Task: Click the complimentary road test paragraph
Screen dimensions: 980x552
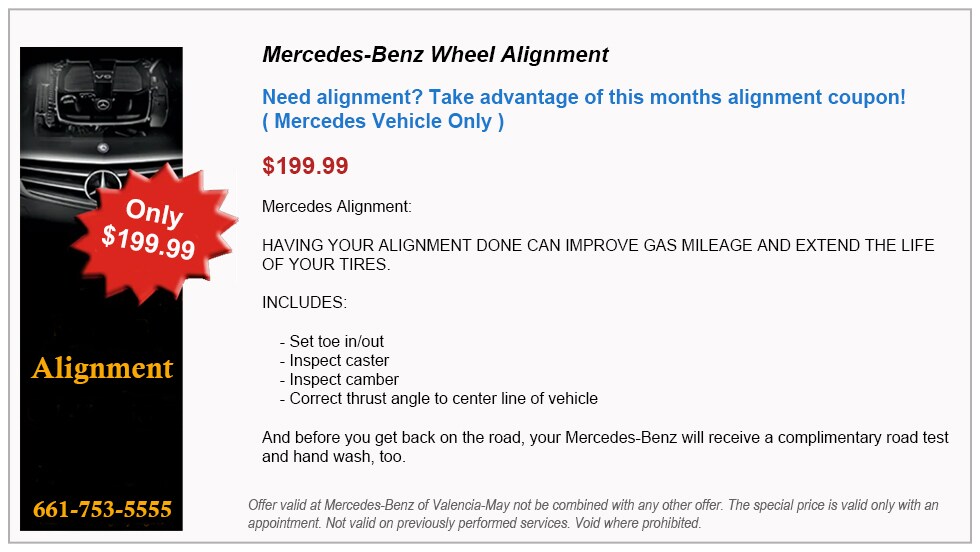Action: 605,446
